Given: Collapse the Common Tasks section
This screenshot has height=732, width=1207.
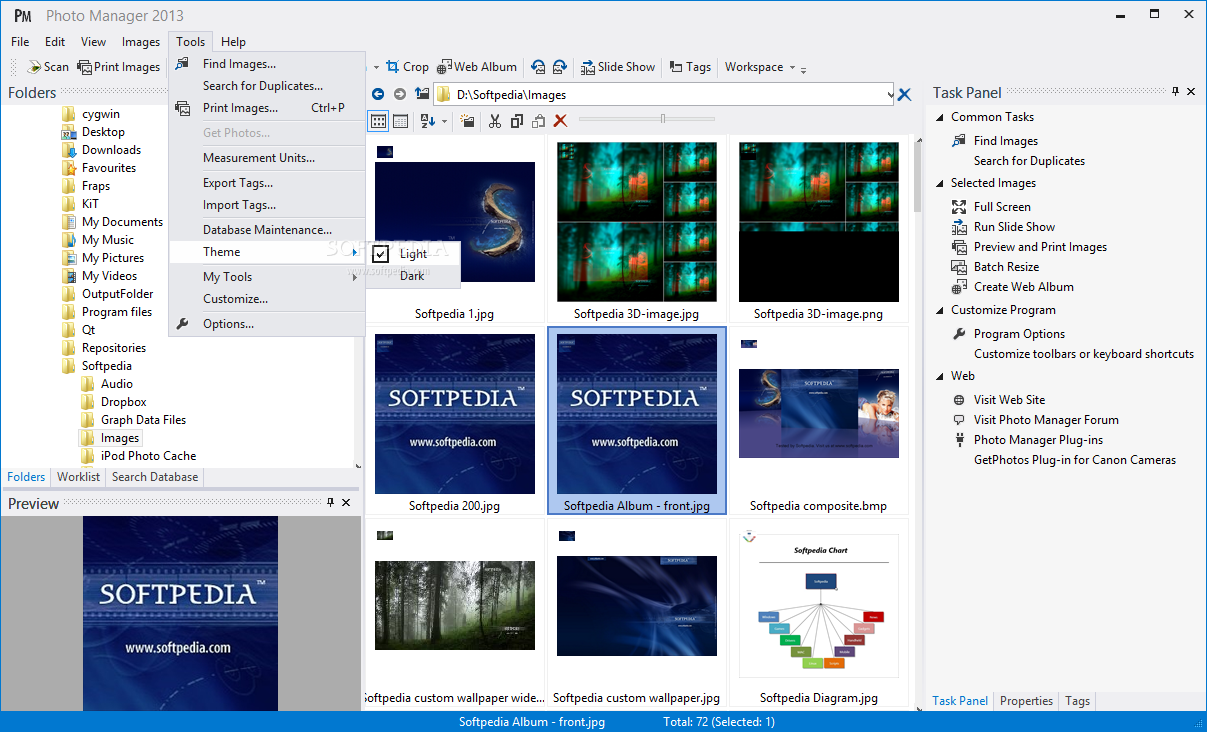Looking at the screenshot, I should (x=940, y=117).
